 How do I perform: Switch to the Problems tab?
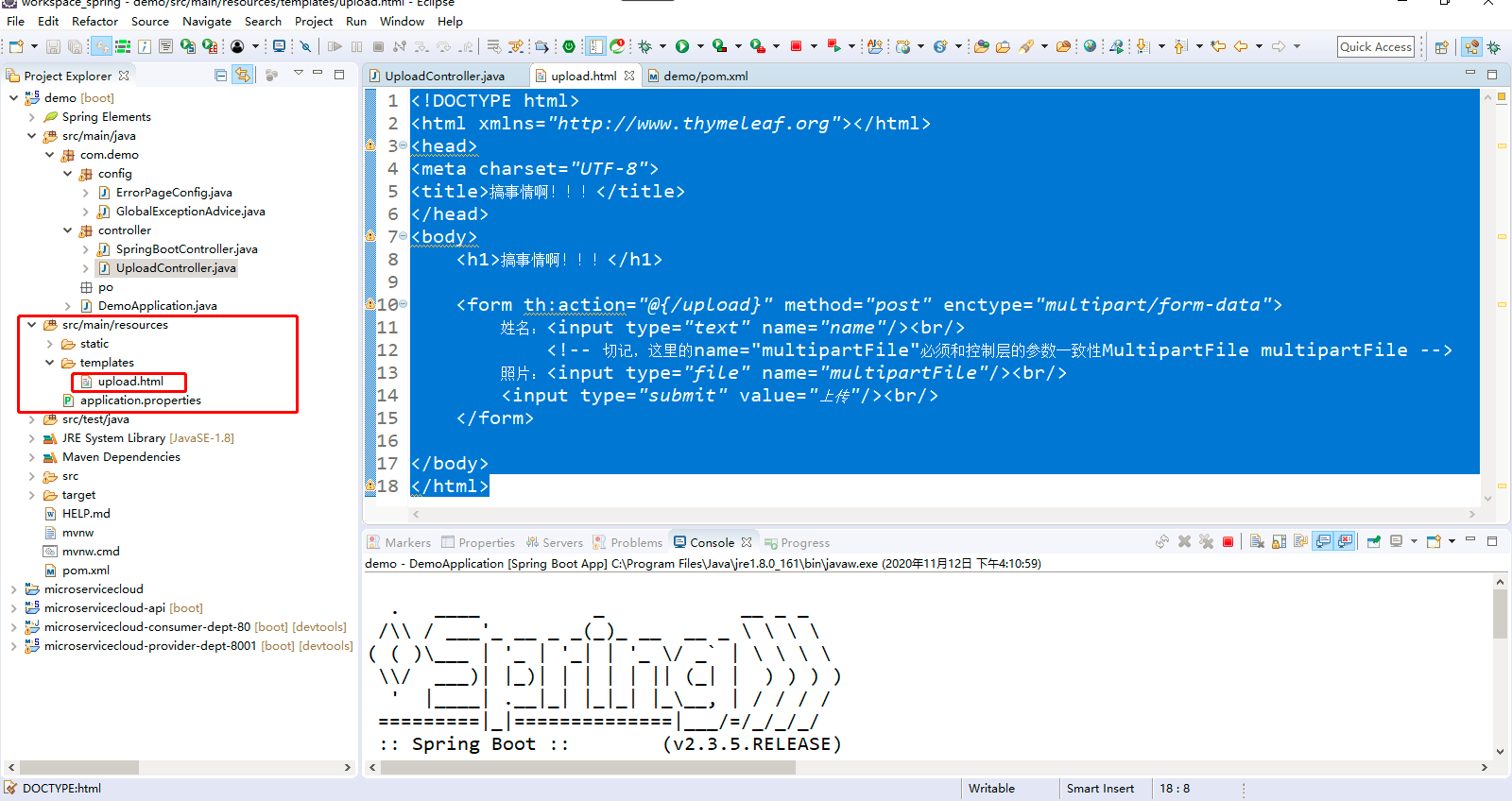636,543
